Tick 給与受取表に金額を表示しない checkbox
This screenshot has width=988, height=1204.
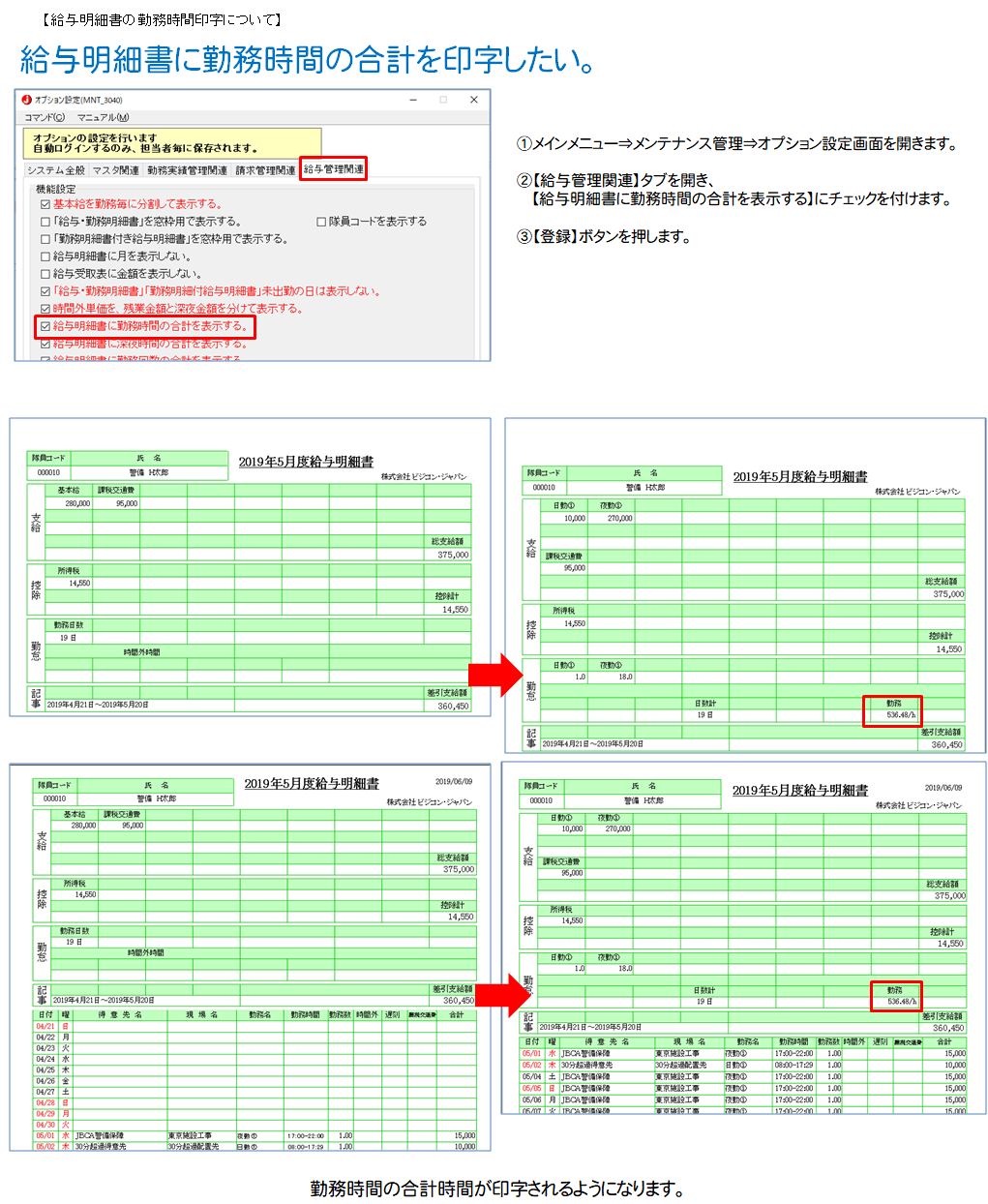[45, 274]
